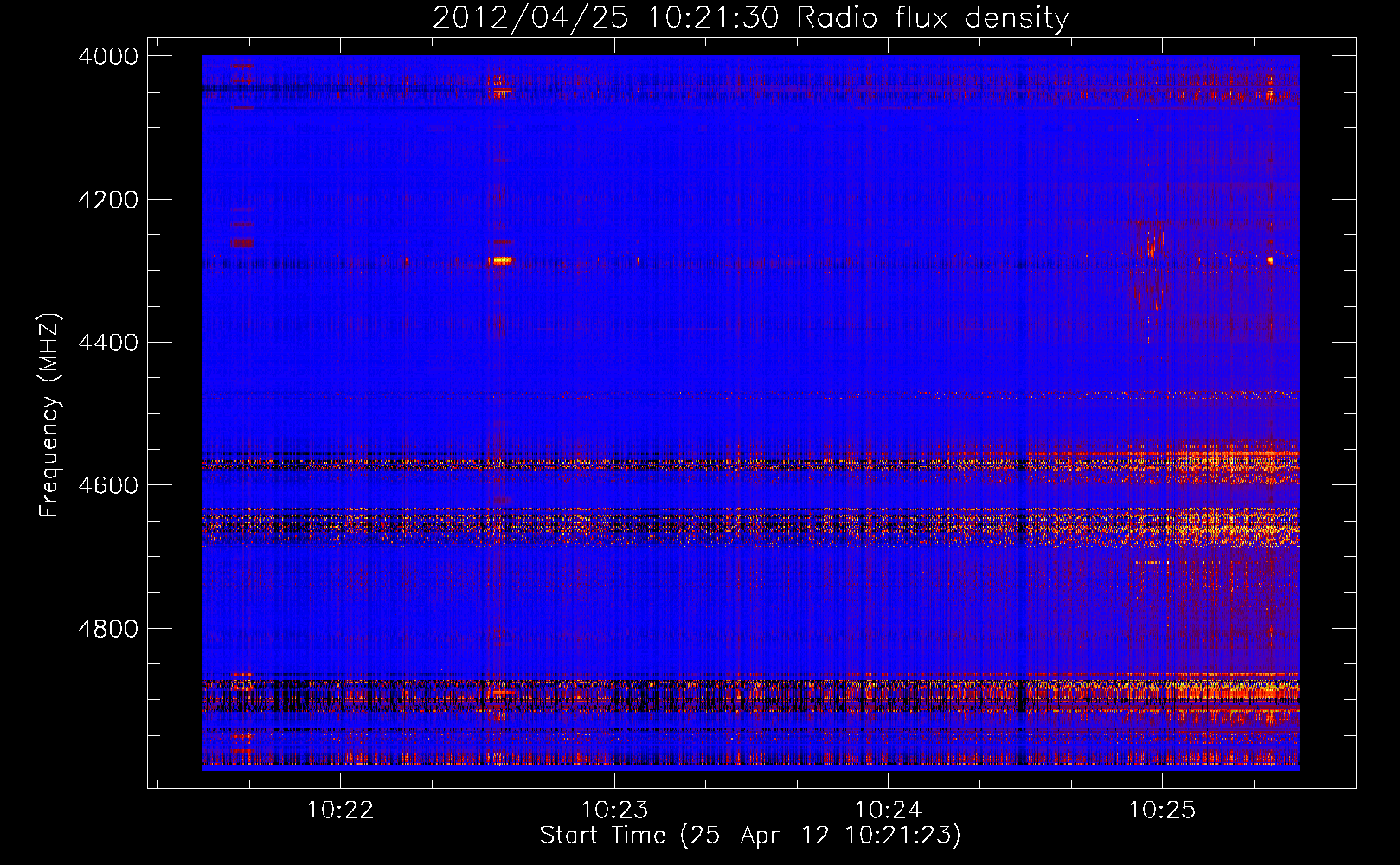Click the 'Start Time (25-Apr-12 10:21:23)' axis title
This screenshot has height=865, width=1400.
pos(750,836)
